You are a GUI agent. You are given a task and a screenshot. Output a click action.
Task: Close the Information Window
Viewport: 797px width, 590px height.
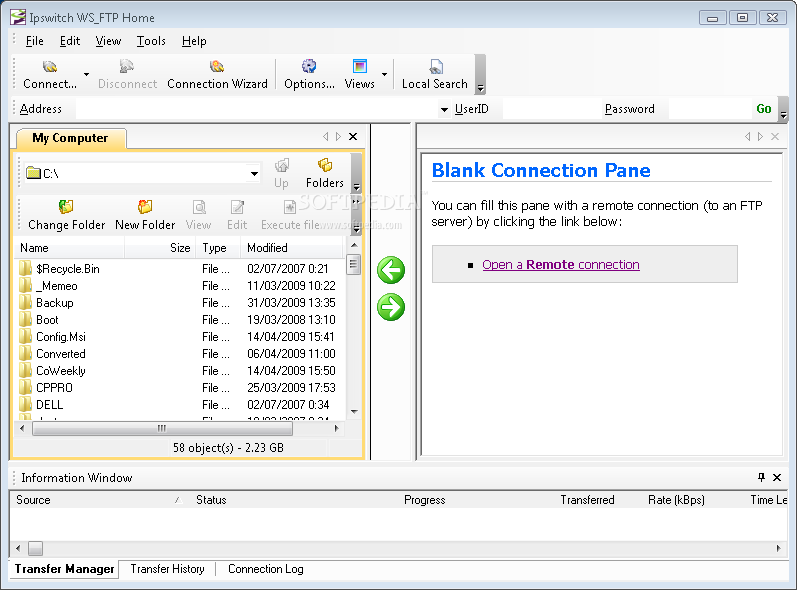click(x=777, y=477)
